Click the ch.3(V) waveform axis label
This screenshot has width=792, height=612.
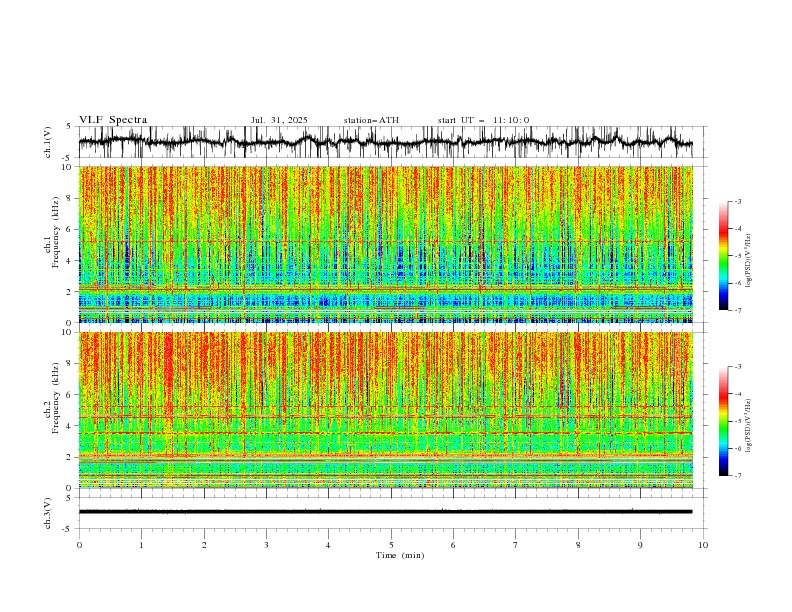(x=48, y=513)
